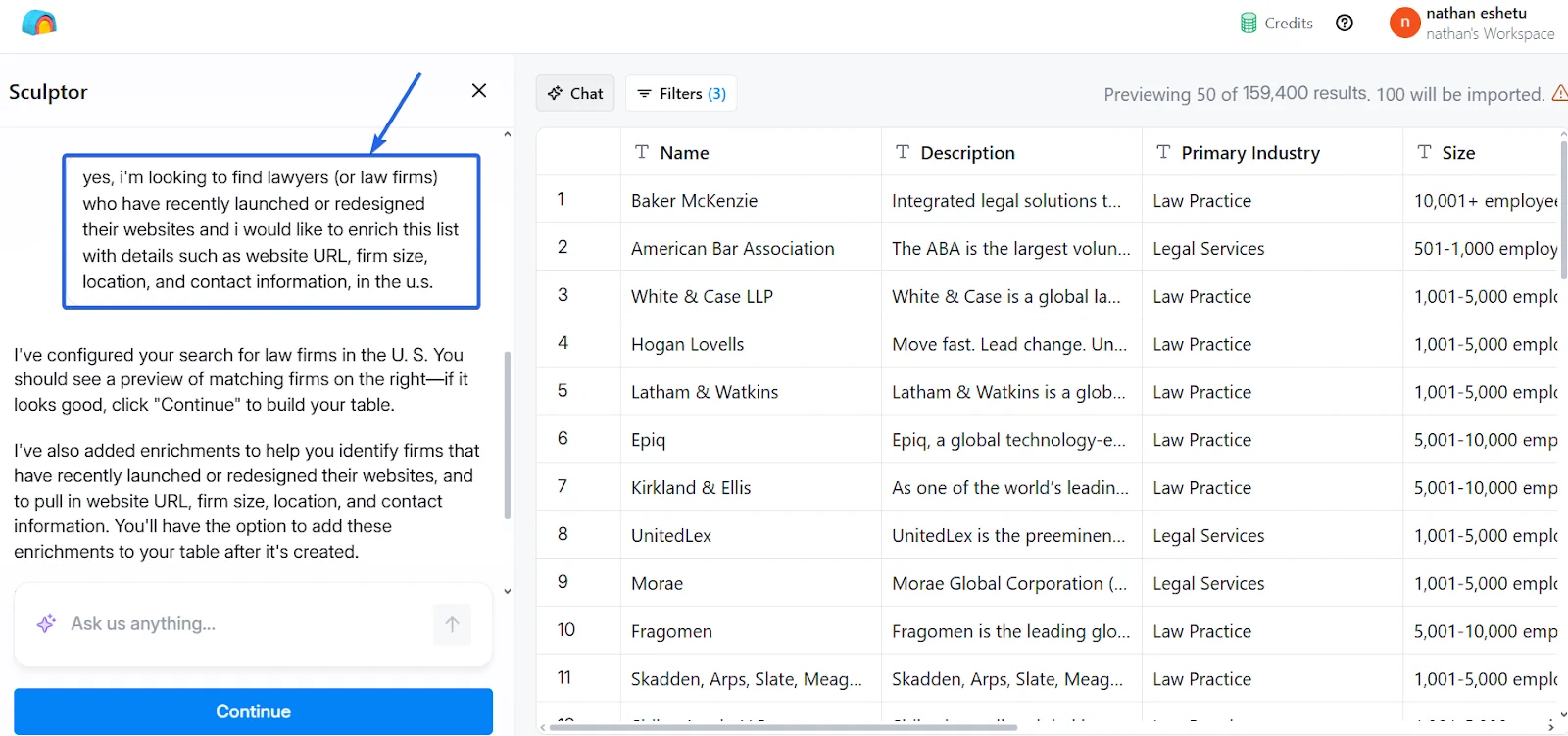Select the Morae name cell

pyautogui.click(x=751, y=583)
